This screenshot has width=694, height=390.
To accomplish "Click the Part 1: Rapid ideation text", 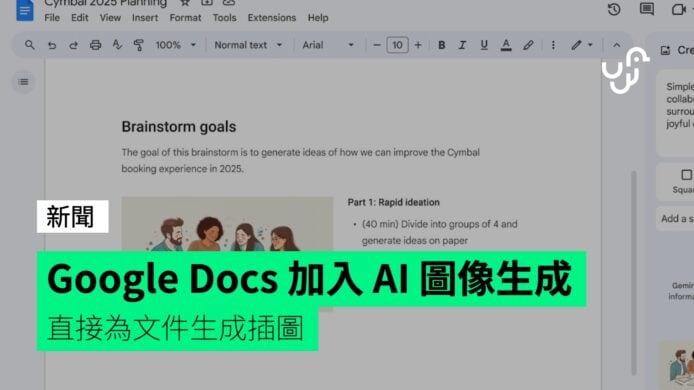I will click(x=393, y=202).
